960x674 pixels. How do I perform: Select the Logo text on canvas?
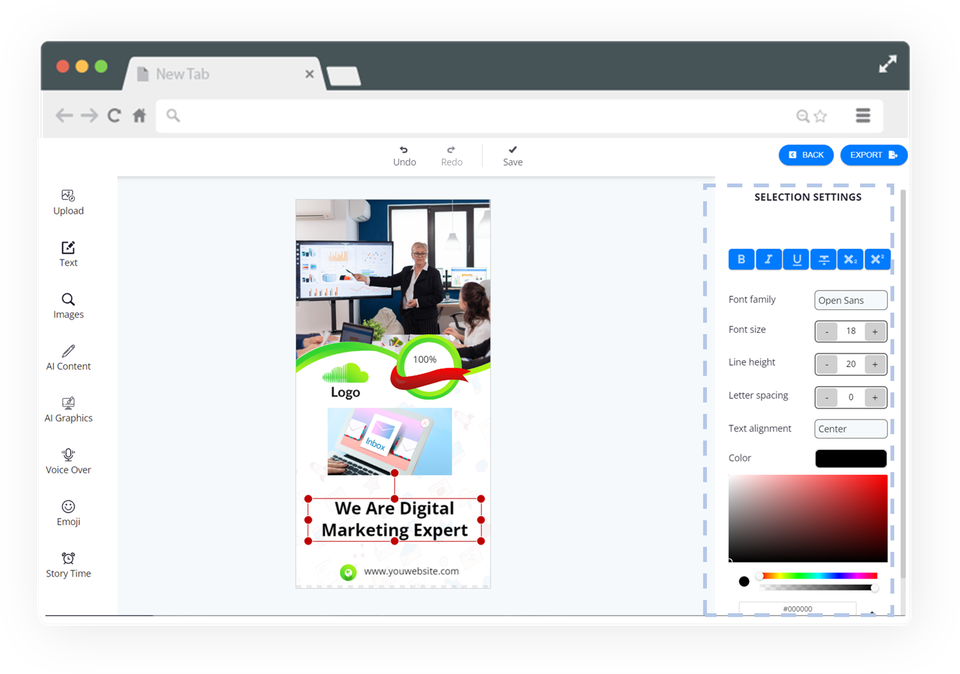[345, 392]
